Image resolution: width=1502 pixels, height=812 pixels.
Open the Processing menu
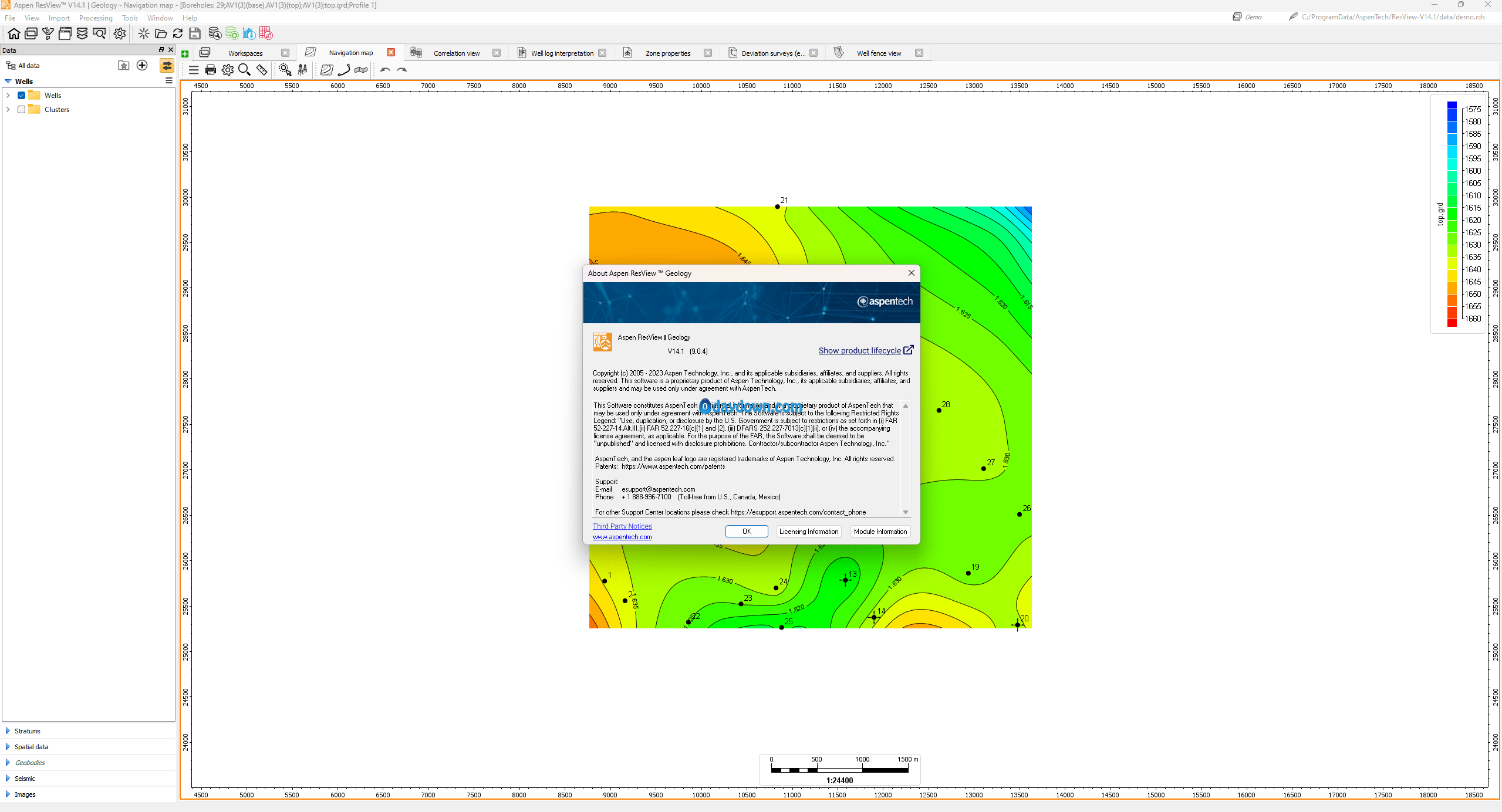coord(96,18)
